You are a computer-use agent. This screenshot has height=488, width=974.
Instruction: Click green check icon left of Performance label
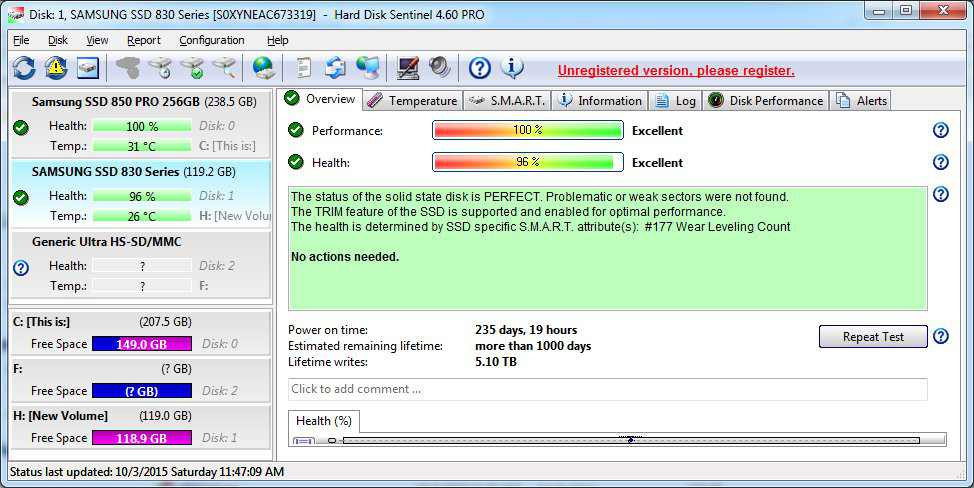296,130
